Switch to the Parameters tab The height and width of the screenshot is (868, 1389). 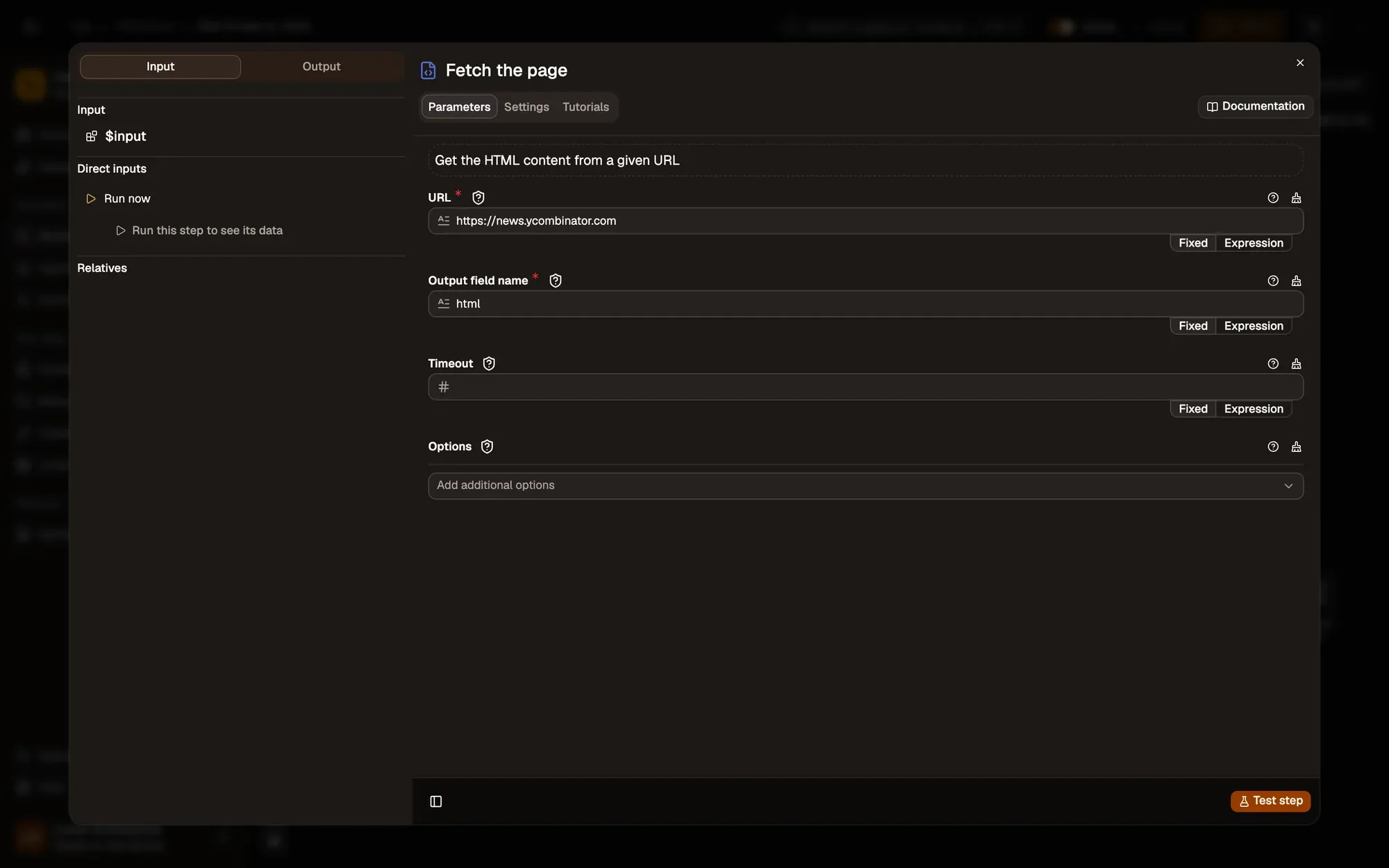tap(459, 107)
